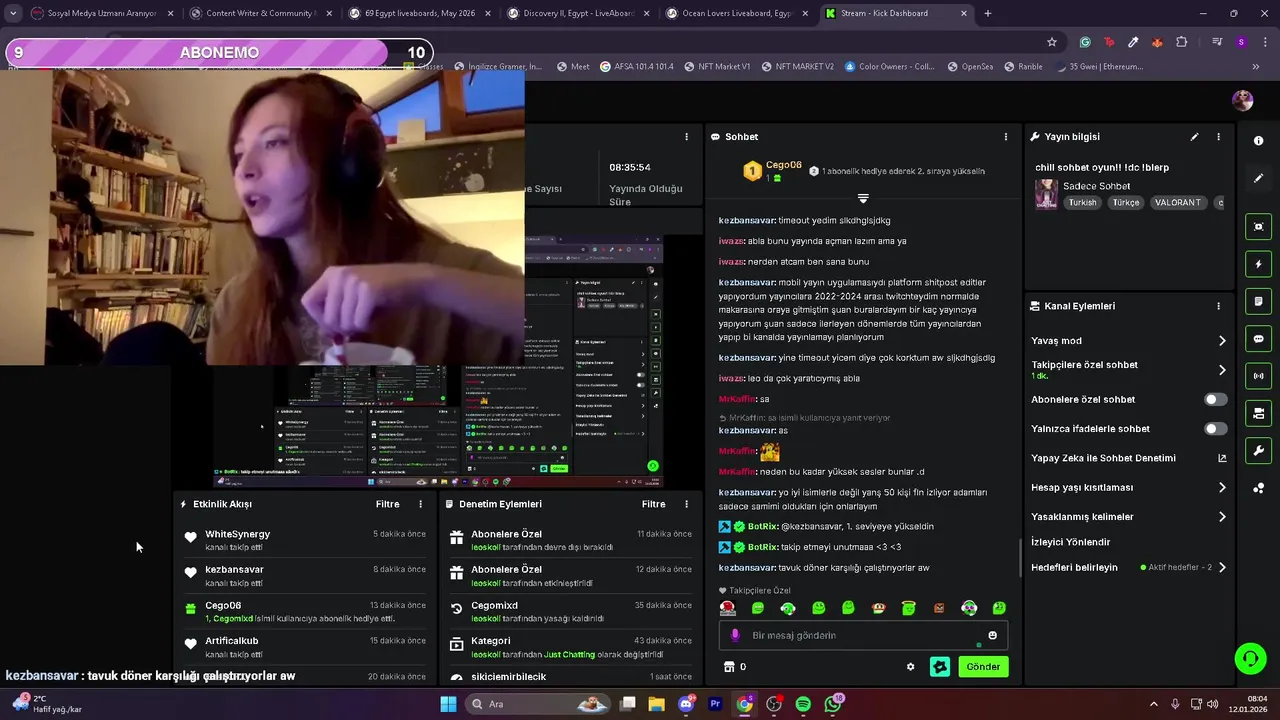Screen dimensions: 1280x720
Task: Expand the Yavaş mod option
Action: point(1221,341)
